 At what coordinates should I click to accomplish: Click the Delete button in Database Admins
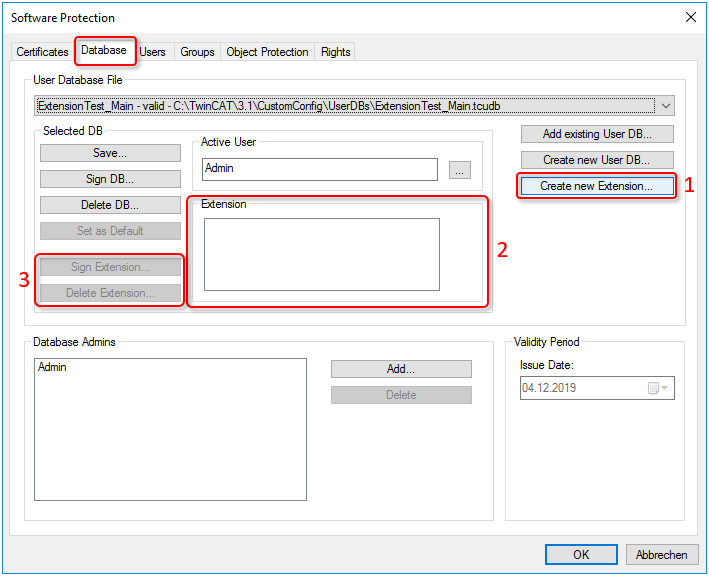pos(401,395)
